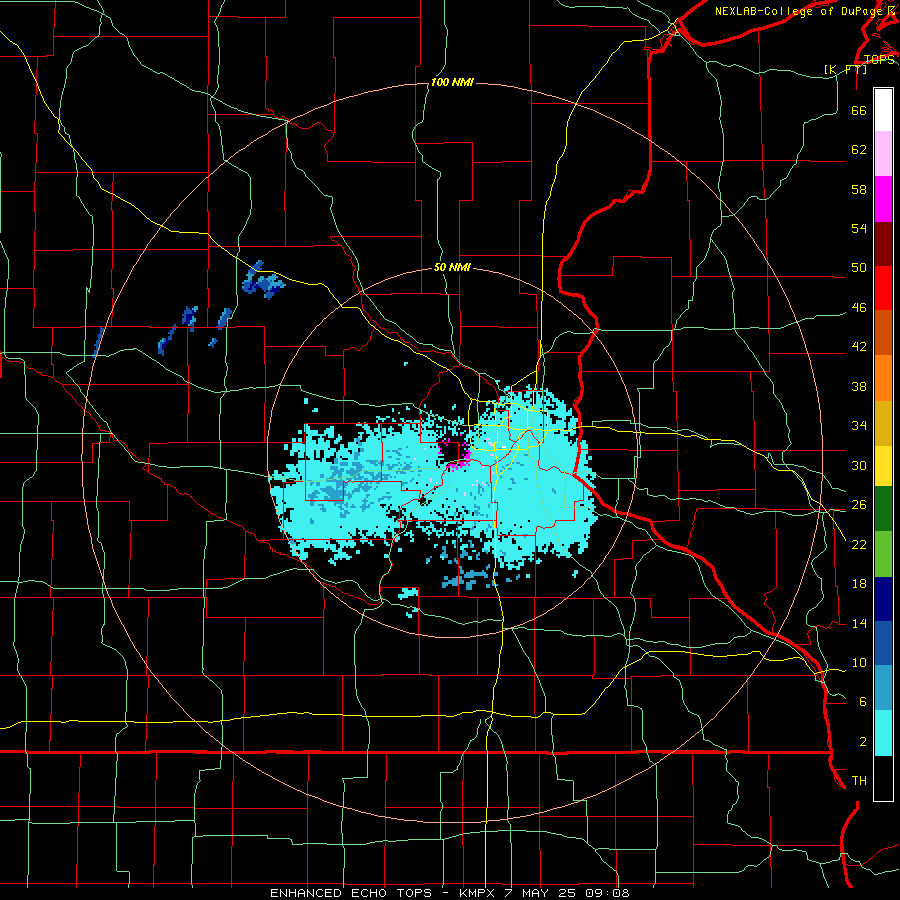The width and height of the screenshot is (900, 900).
Task: Click the 100 NMI range ring label
Action: [452, 83]
